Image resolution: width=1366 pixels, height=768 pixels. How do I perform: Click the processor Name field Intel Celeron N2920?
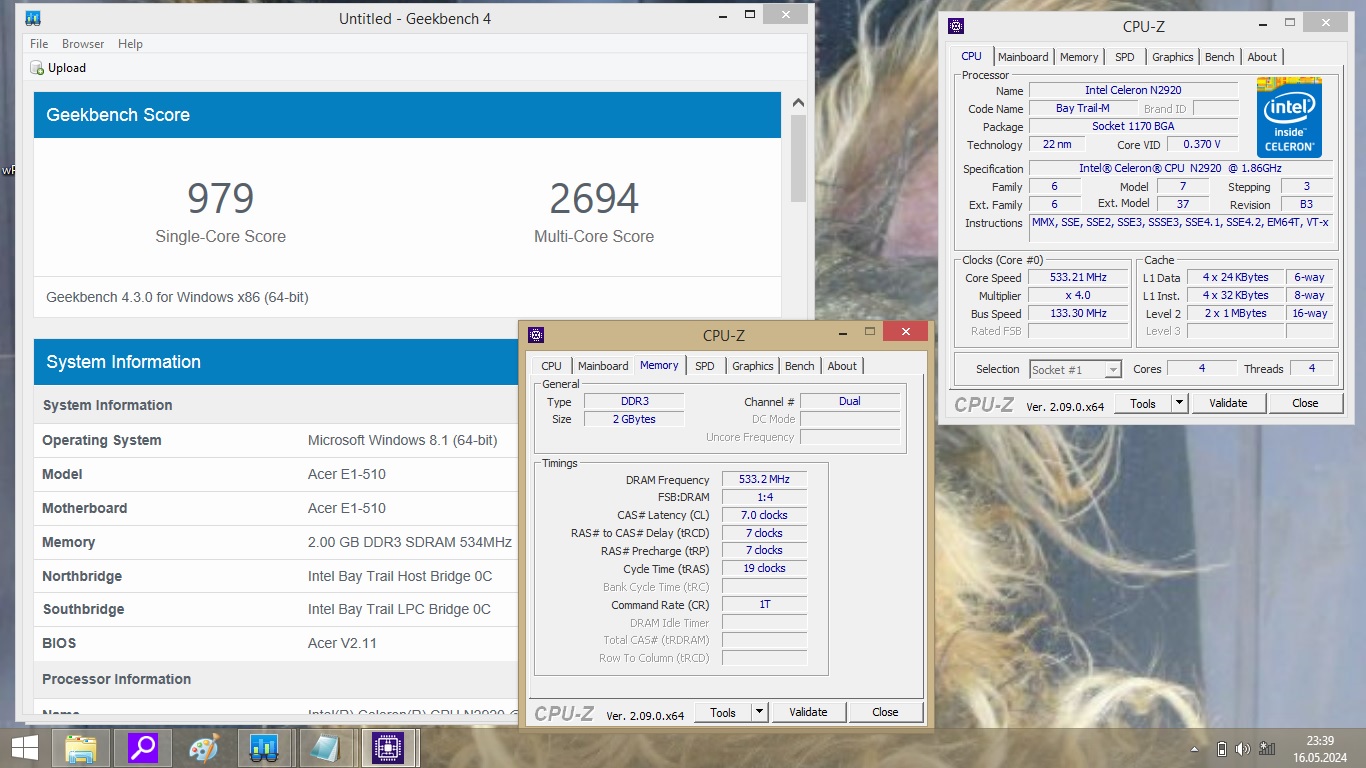1133,90
